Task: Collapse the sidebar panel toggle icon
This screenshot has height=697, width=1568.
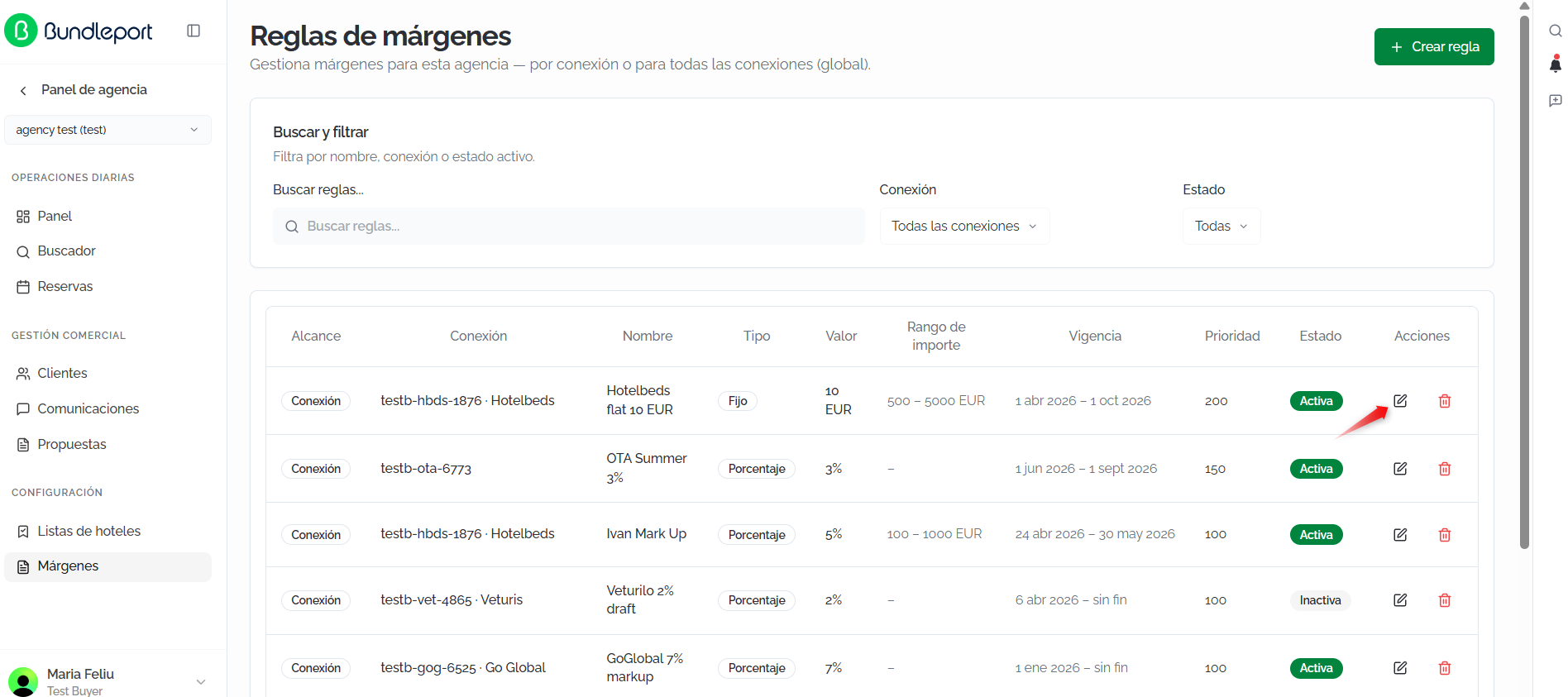Action: tap(194, 31)
